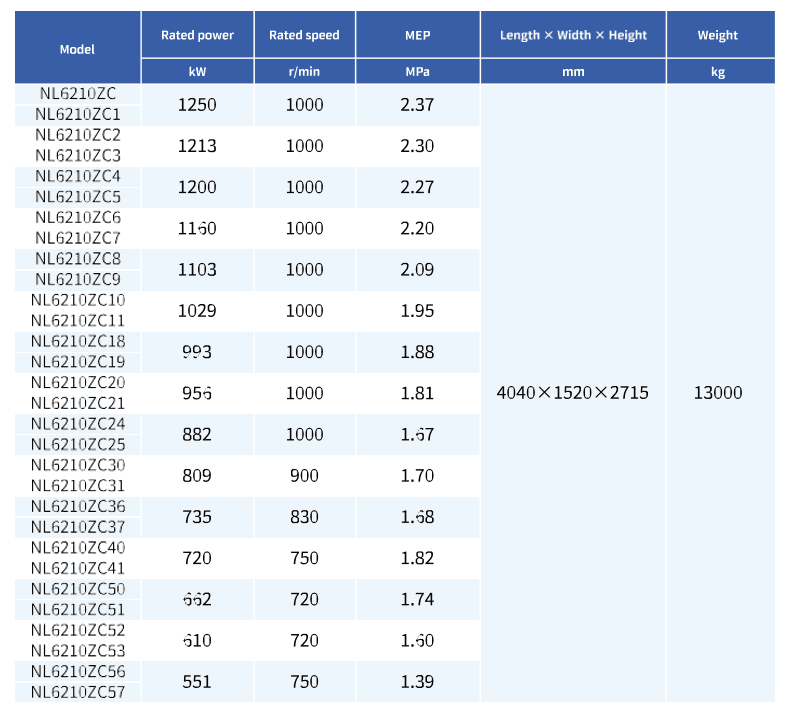Click rated power value 1213
This screenshot has width=806, height=726.
(197, 146)
